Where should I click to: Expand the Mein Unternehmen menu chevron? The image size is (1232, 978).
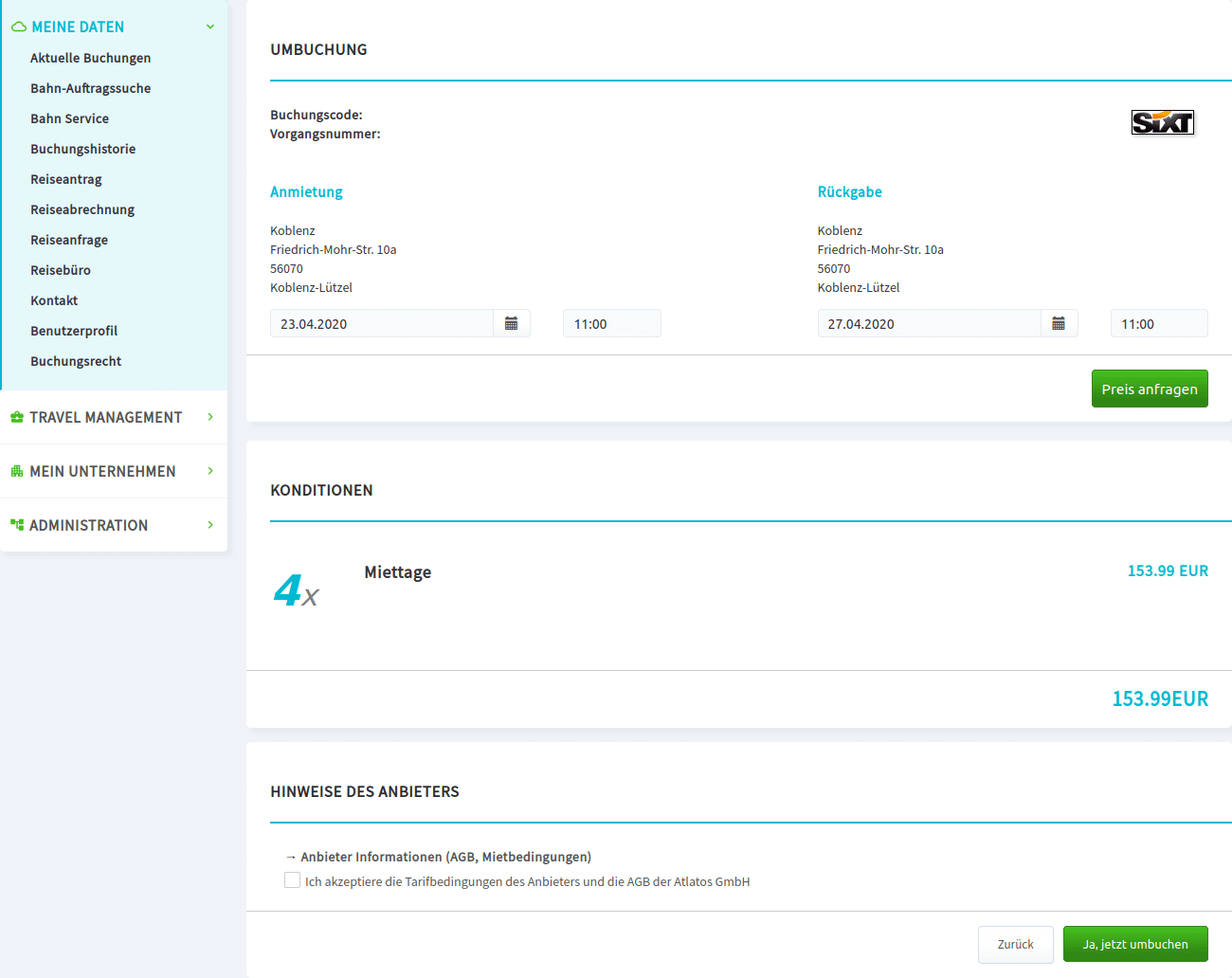[x=210, y=471]
